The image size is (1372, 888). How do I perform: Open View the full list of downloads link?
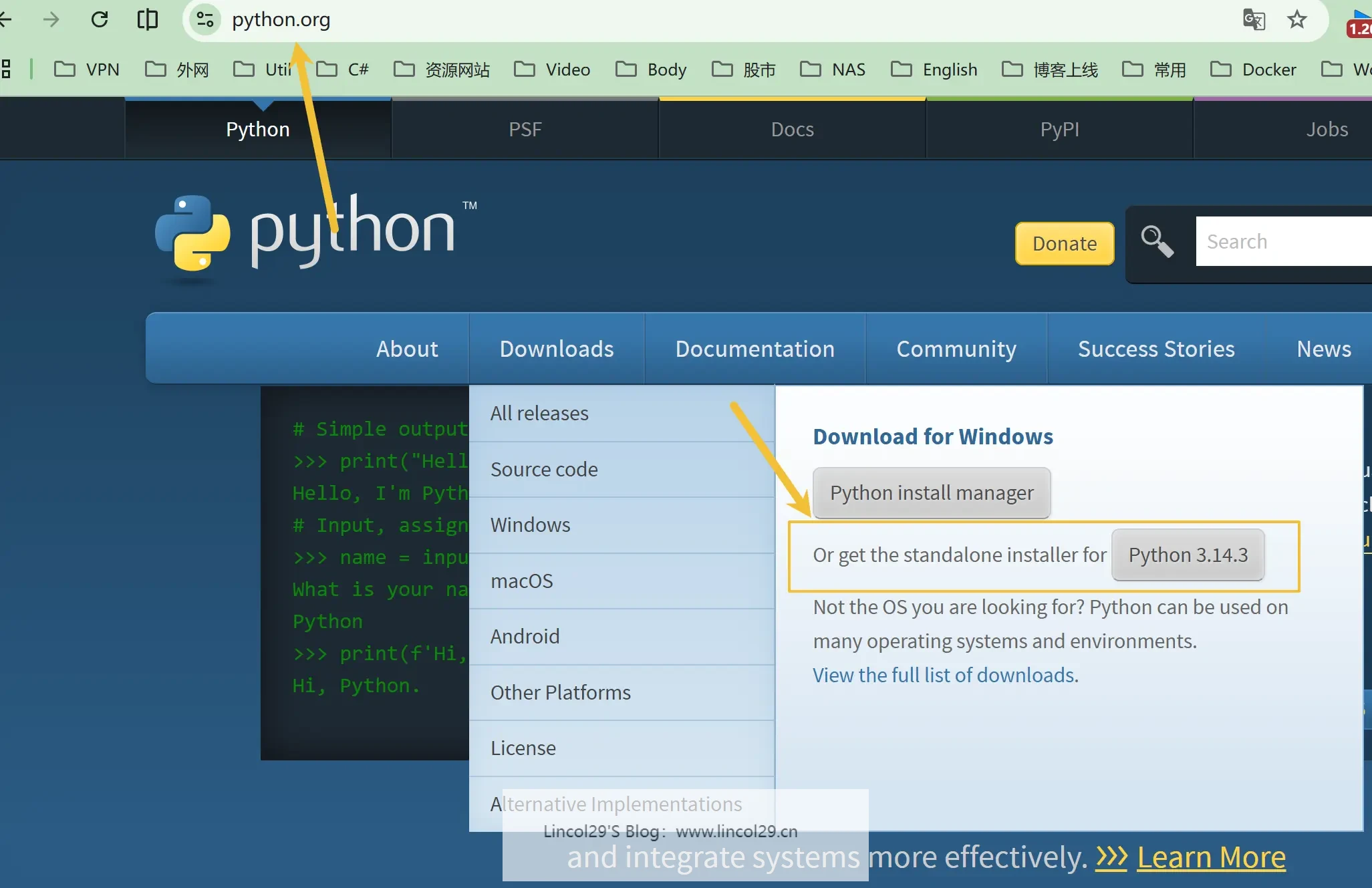[945, 675]
